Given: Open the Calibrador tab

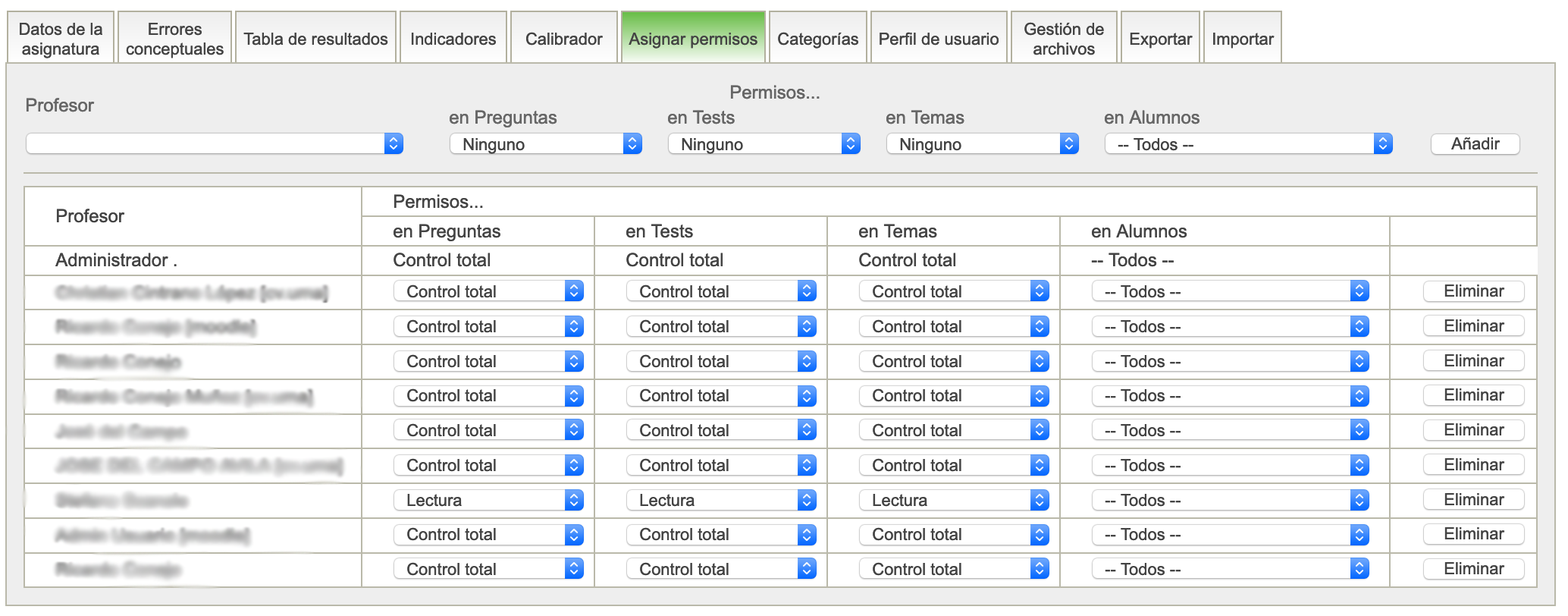Looking at the screenshot, I should pyautogui.click(x=563, y=39).
